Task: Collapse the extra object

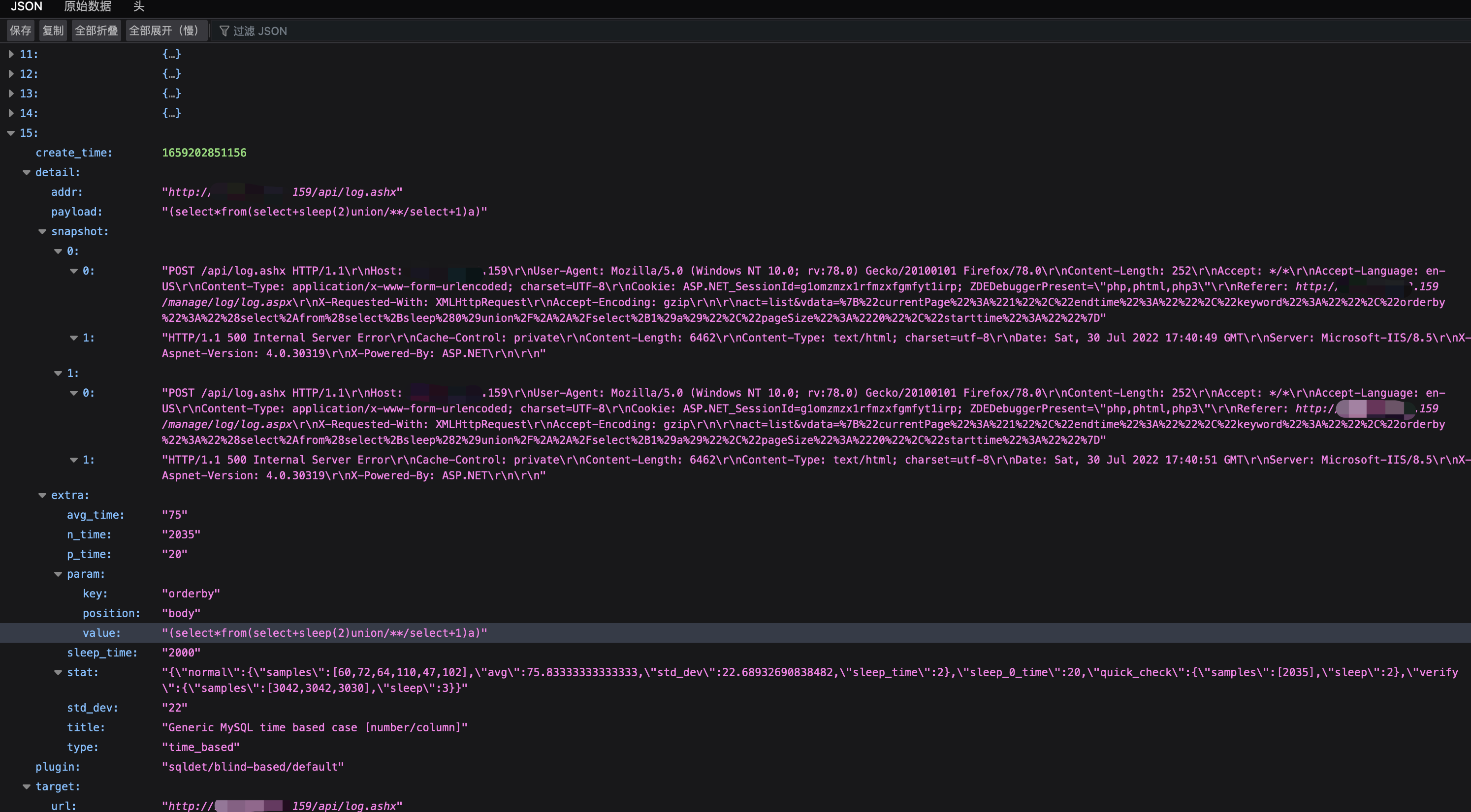Action: [42, 496]
